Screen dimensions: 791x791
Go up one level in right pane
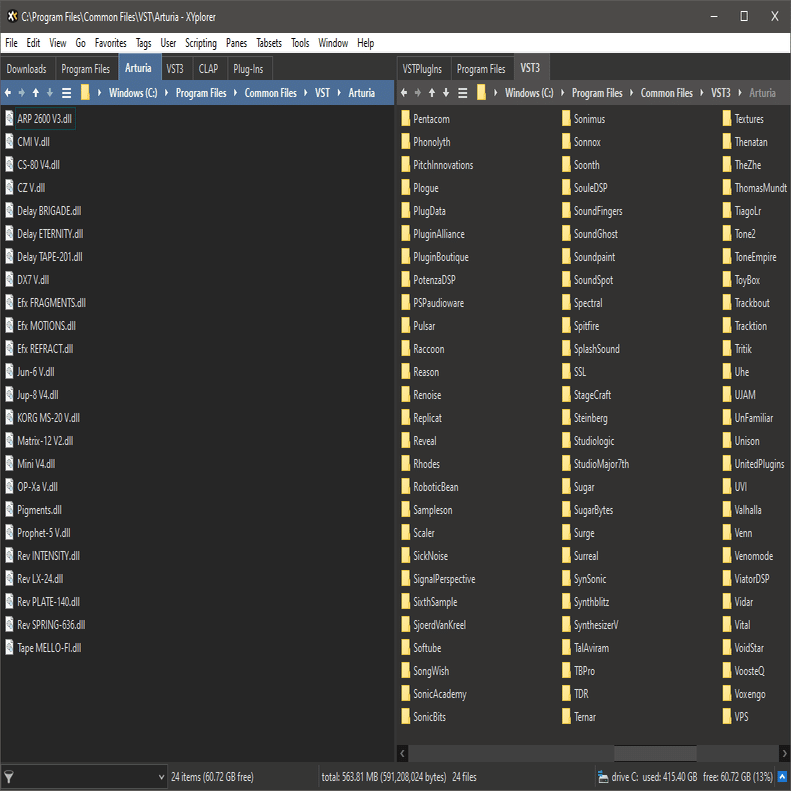[431, 93]
